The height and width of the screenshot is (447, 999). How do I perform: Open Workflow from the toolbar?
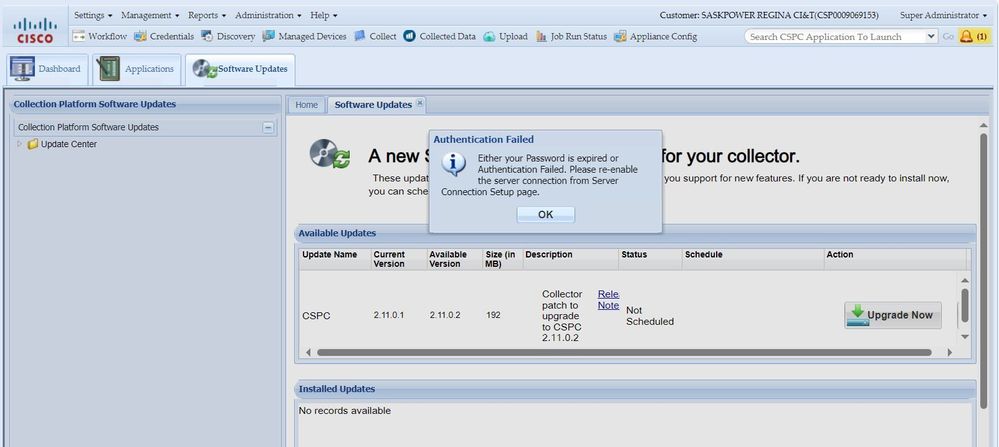pyautogui.click(x=99, y=36)
